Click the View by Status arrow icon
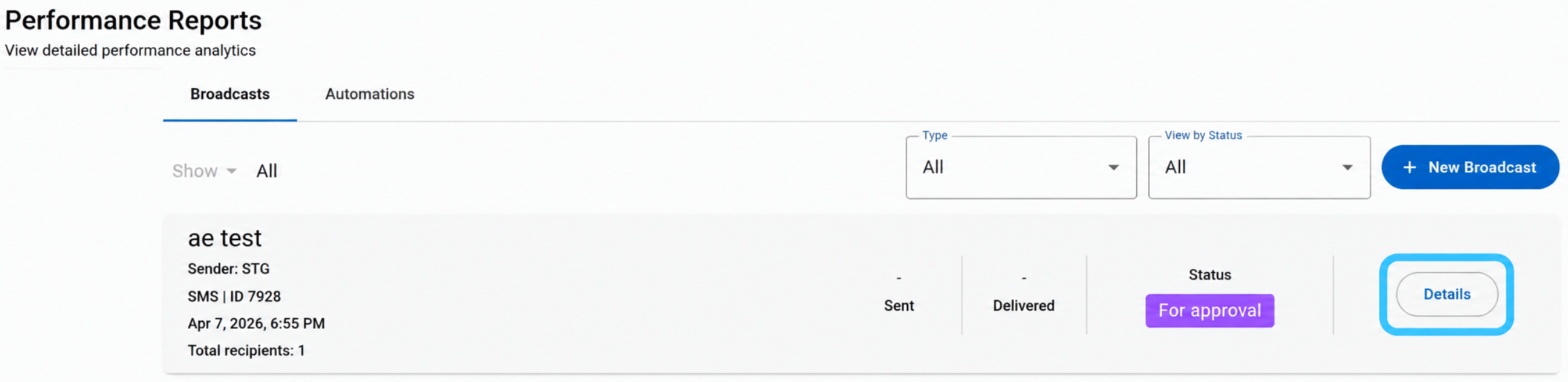Screen dimensions: 1568x382 tap(1347, 167)
